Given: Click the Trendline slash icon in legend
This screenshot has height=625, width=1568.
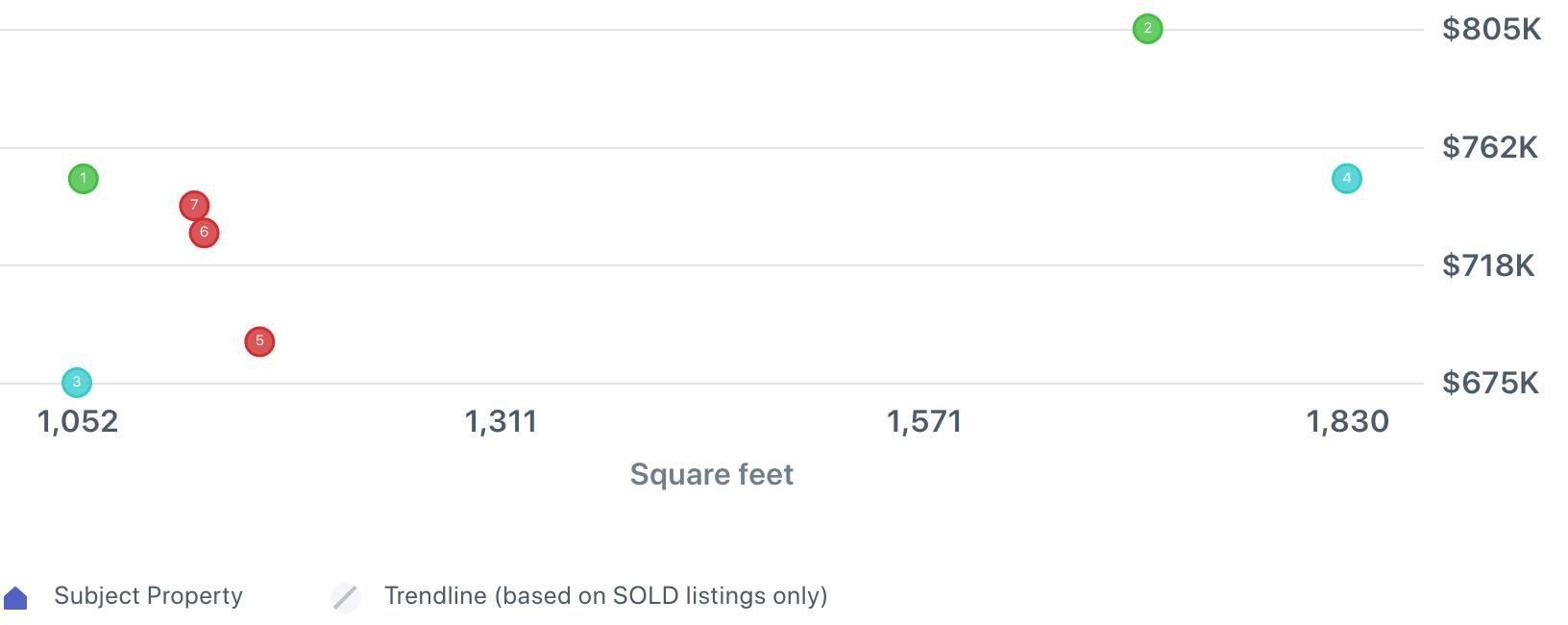Looking at the screenshot, I should point(346,597).
